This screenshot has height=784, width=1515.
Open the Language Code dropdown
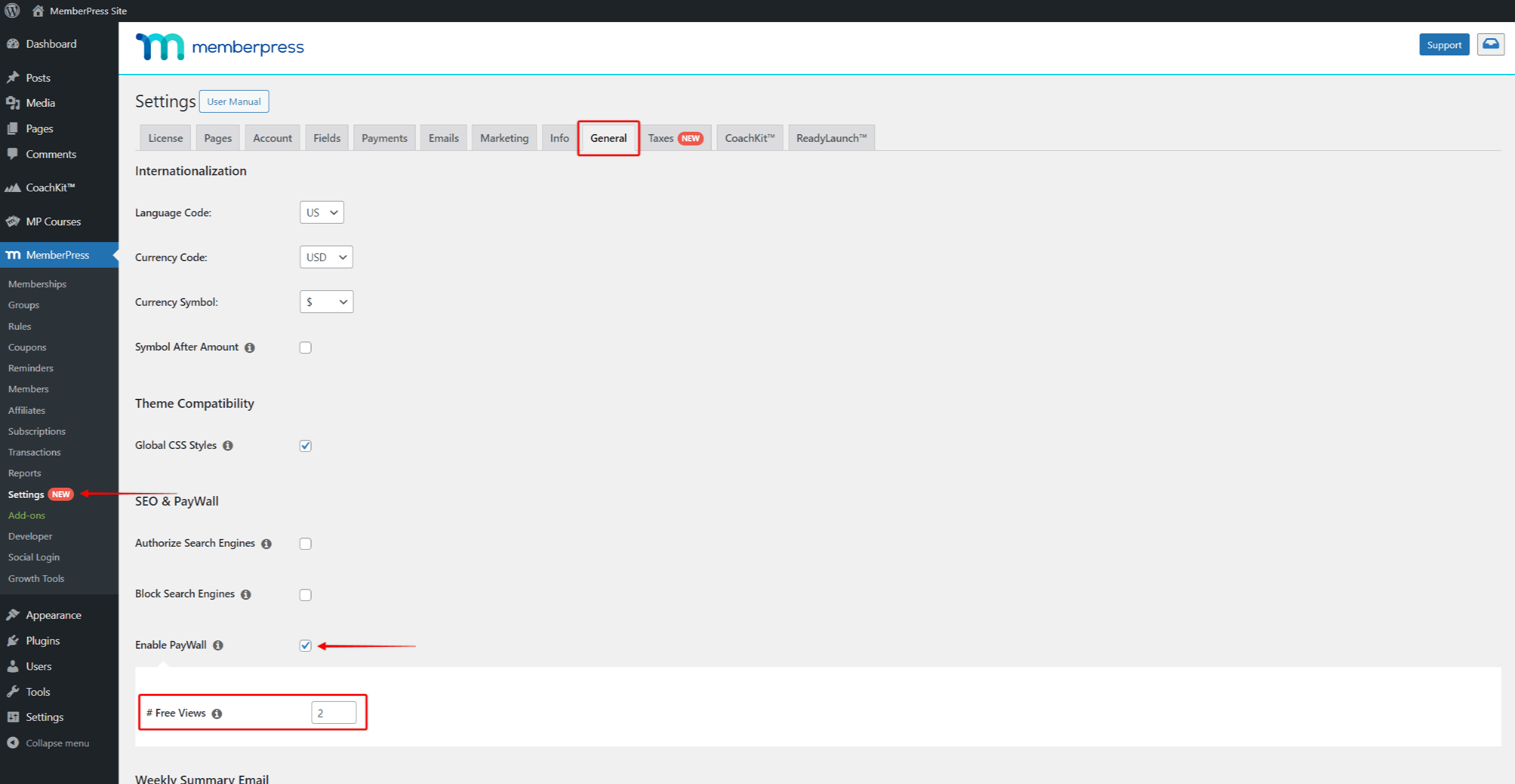click(x=321, y=212)
